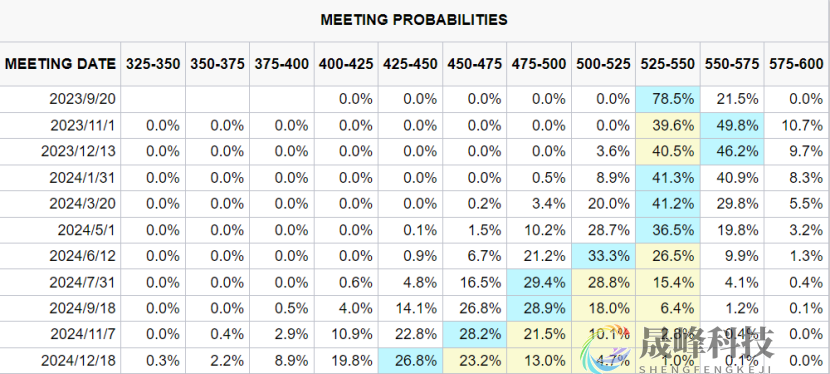This screenshot has height=374, width=830.
Task: Select the 525-550 column header
Action: 667,64
